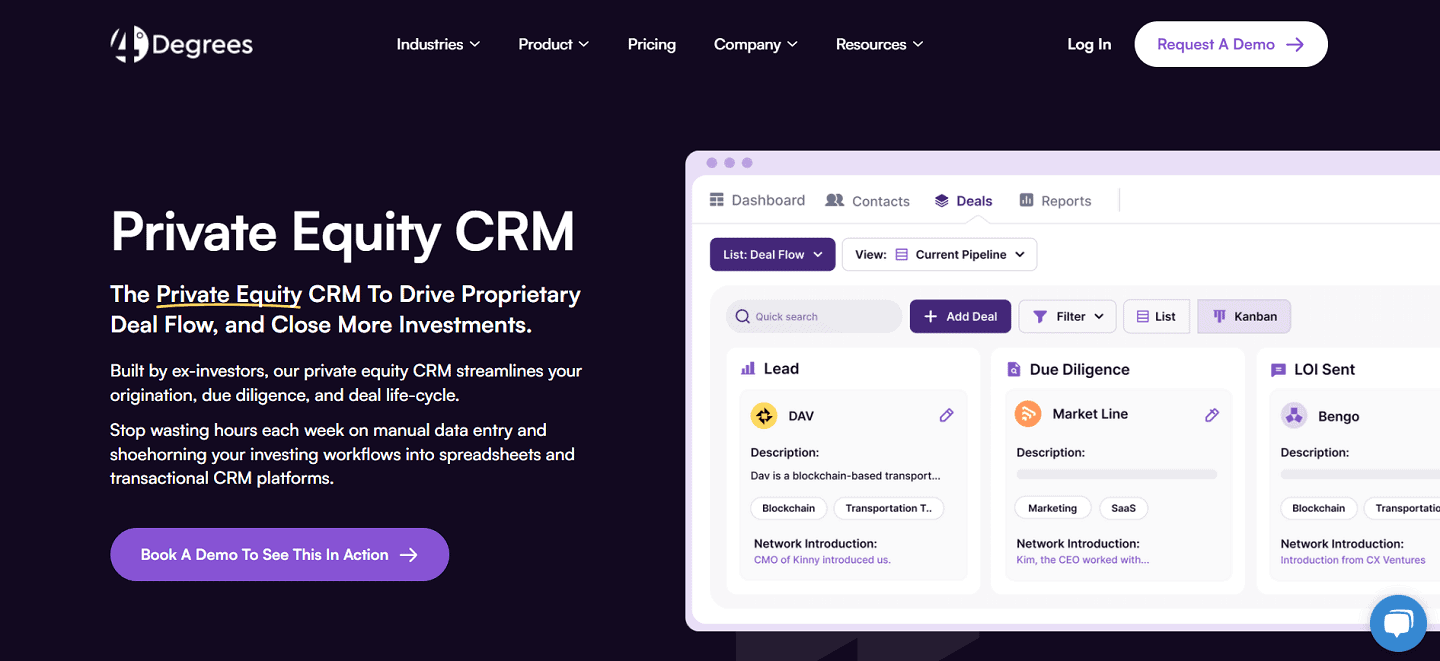1440x661 pixels.
Task: Switch to List view
Action: (1156, 316)
